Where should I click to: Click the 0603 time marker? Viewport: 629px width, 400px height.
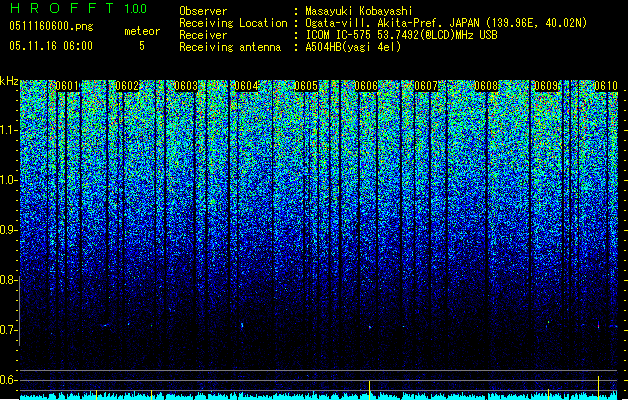187,86
